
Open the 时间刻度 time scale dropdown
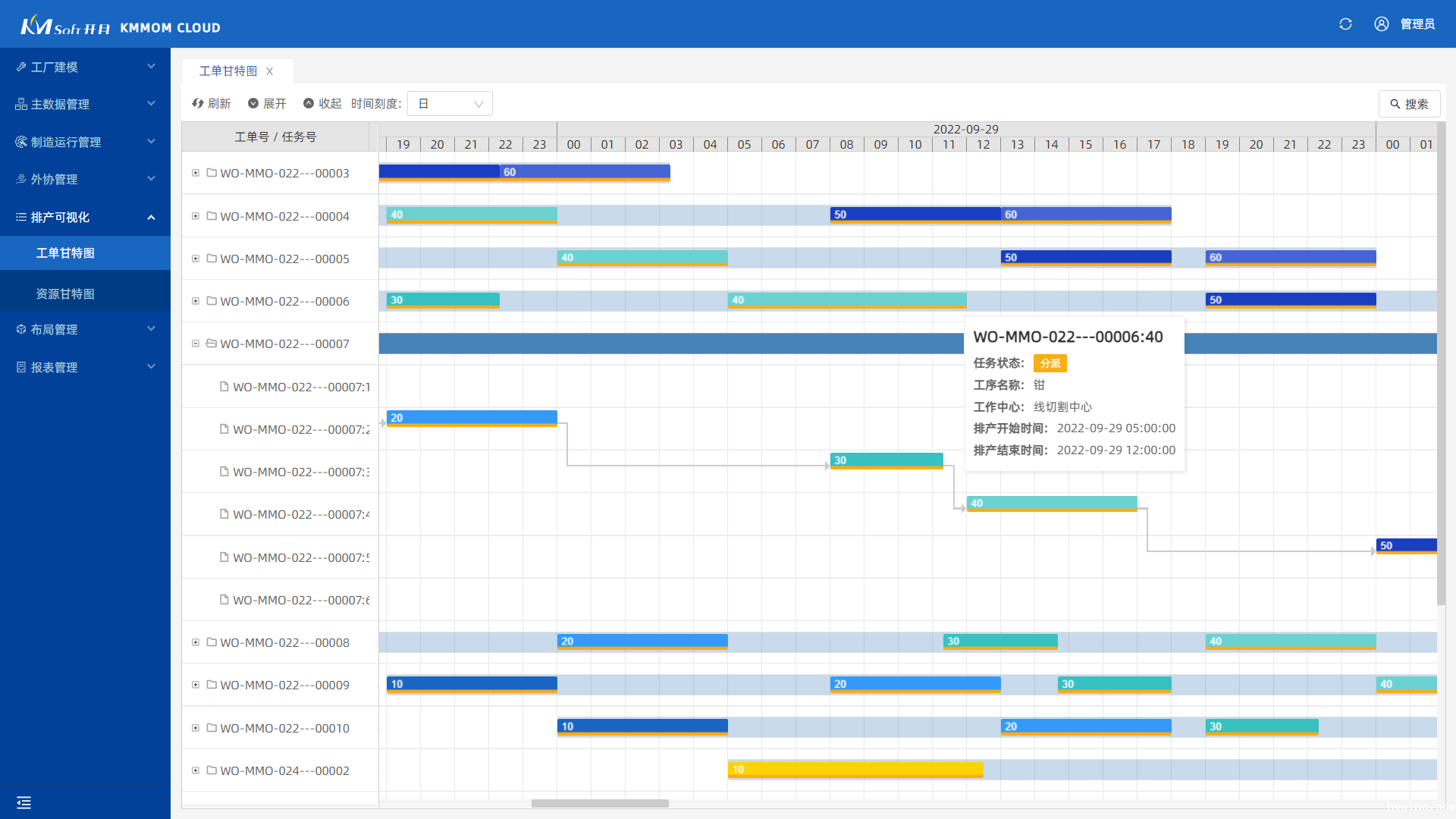pyautogui.click(x=450, y=104)
